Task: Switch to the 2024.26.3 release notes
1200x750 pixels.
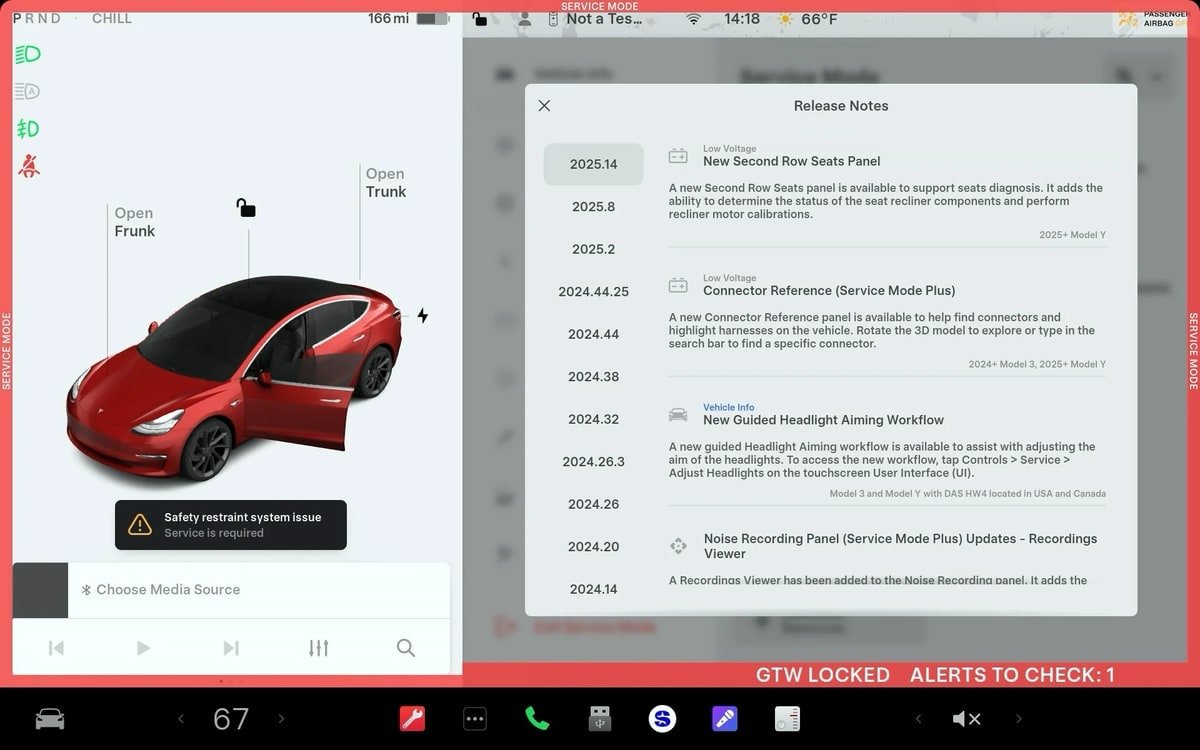Action: (594, 462)
